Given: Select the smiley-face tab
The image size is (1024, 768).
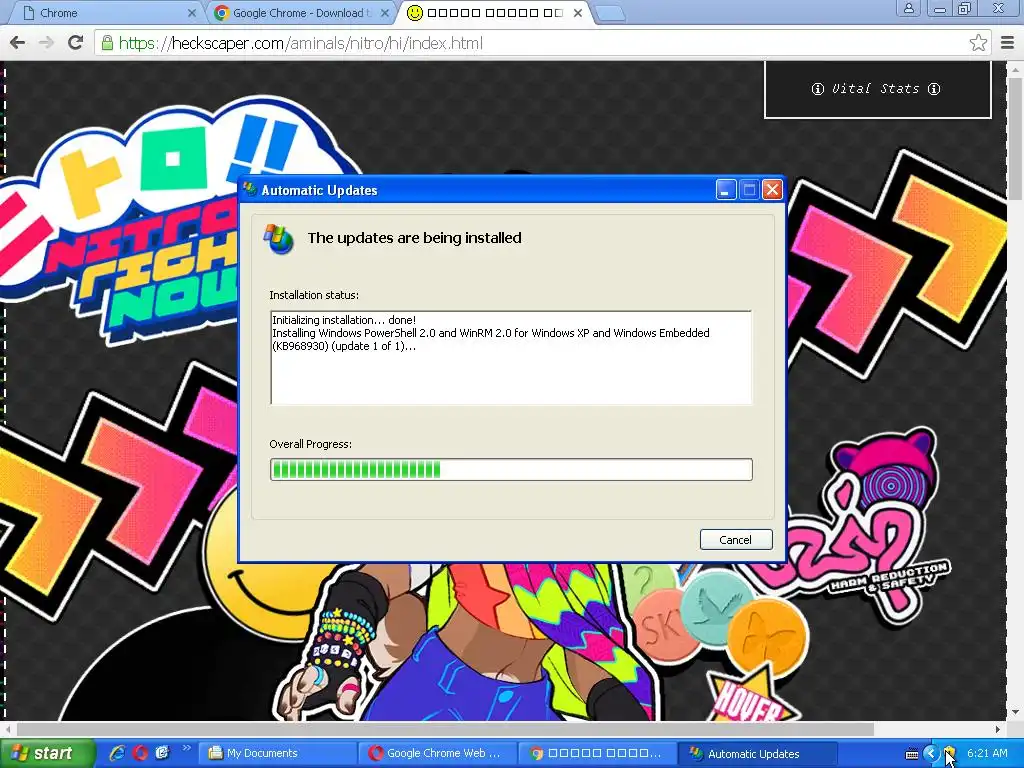Looking at the screenshot, I should (x=494, y=12).
